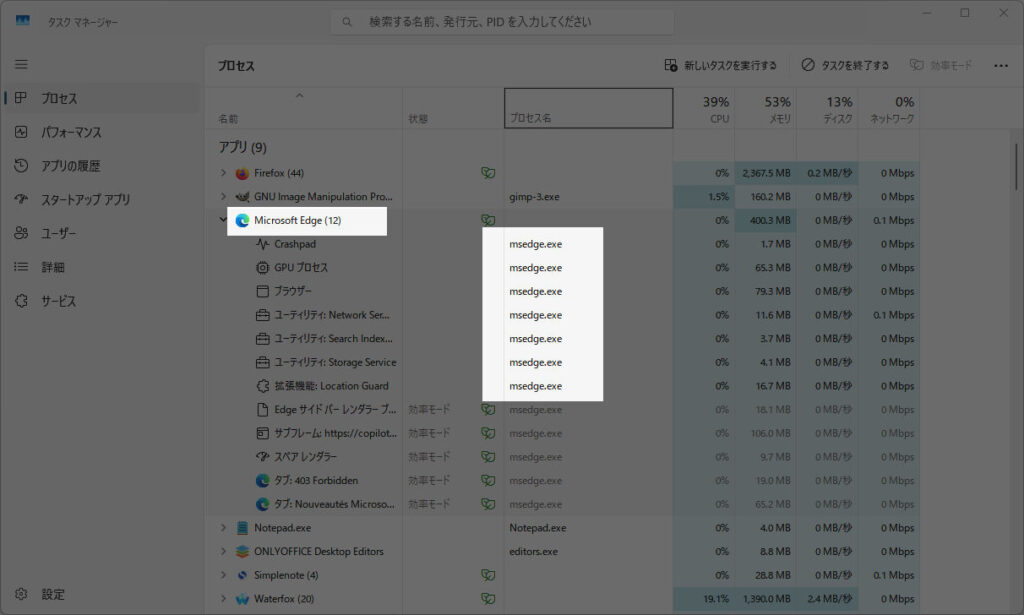This screenshot has height=615, width=1024.
Task: Click the GPU プロセス icon
Action: 263,268
